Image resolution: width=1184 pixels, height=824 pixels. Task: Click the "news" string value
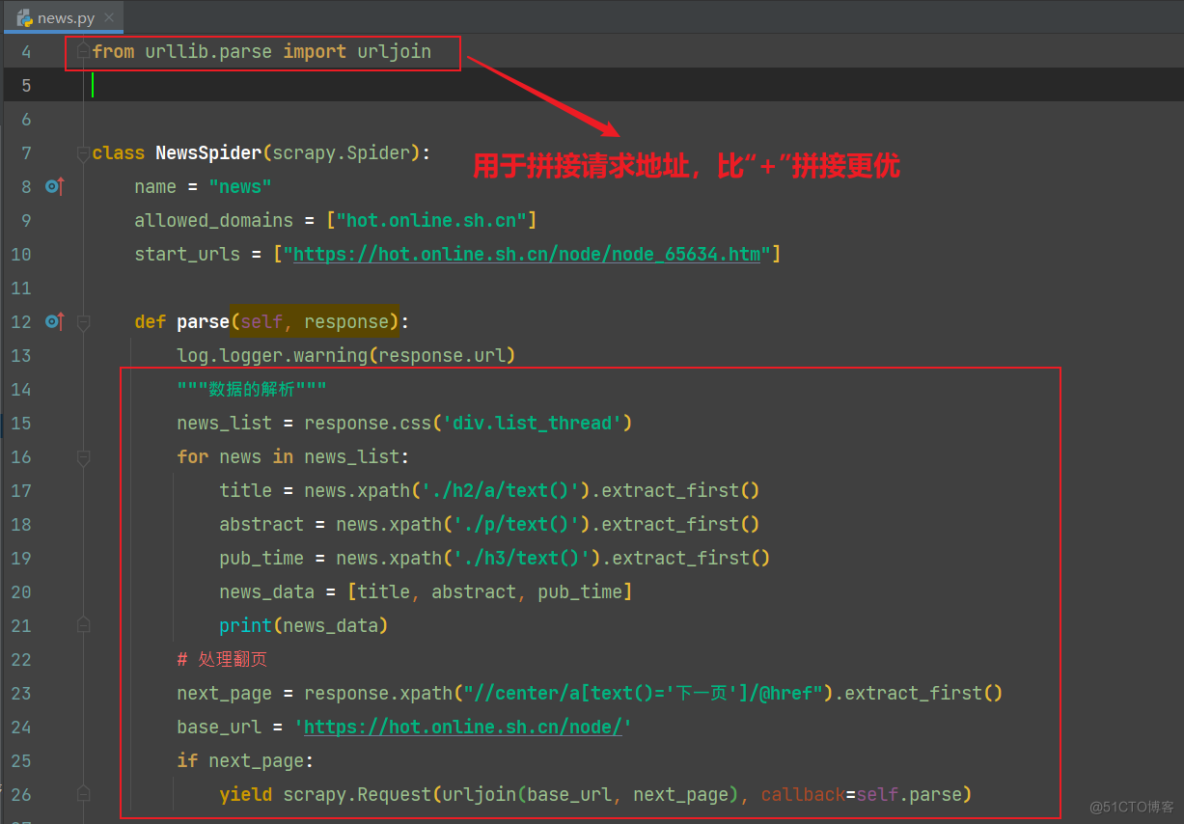pos(240,187)
